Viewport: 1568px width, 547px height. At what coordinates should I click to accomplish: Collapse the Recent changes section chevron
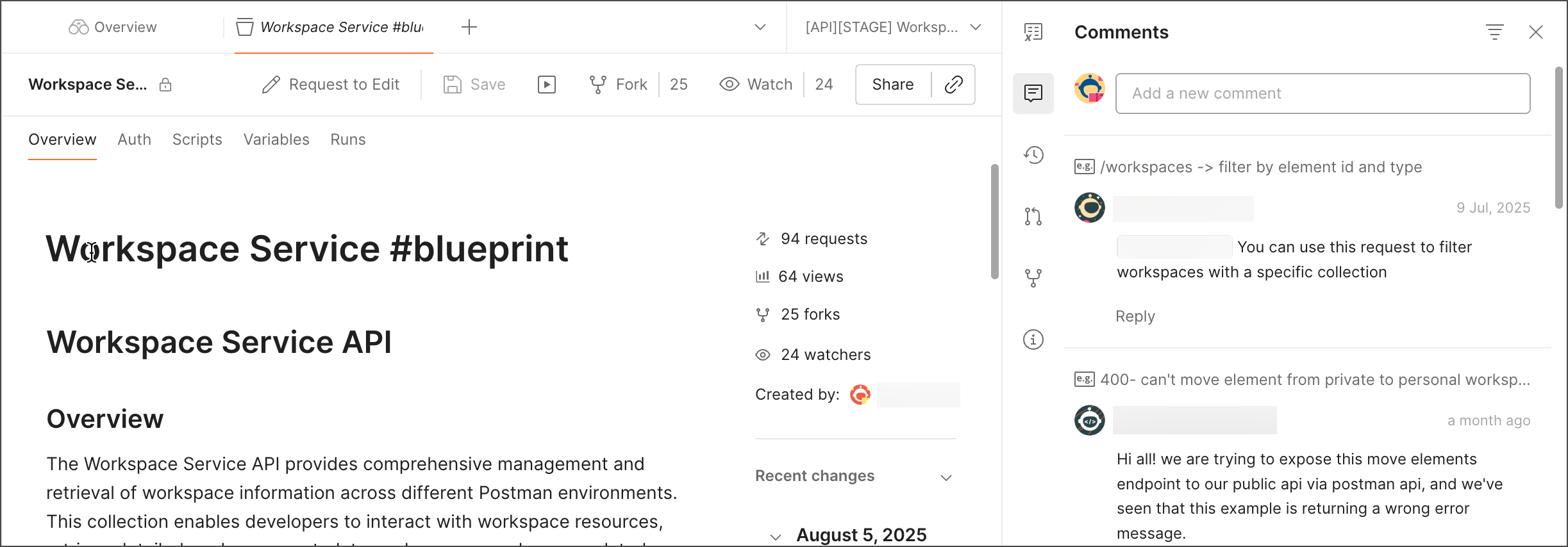[x=946, y=477]
